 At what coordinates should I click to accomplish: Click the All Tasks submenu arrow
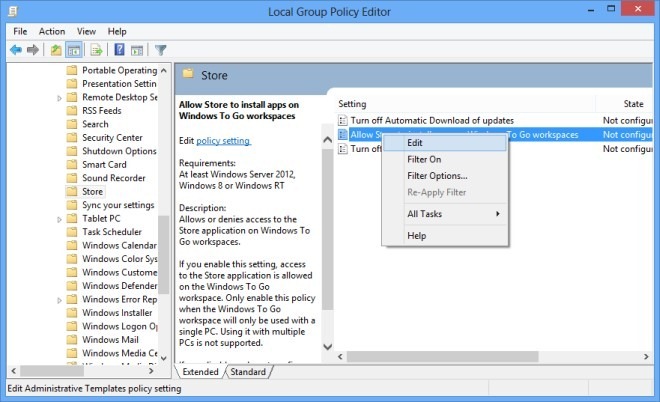point(498,214)
